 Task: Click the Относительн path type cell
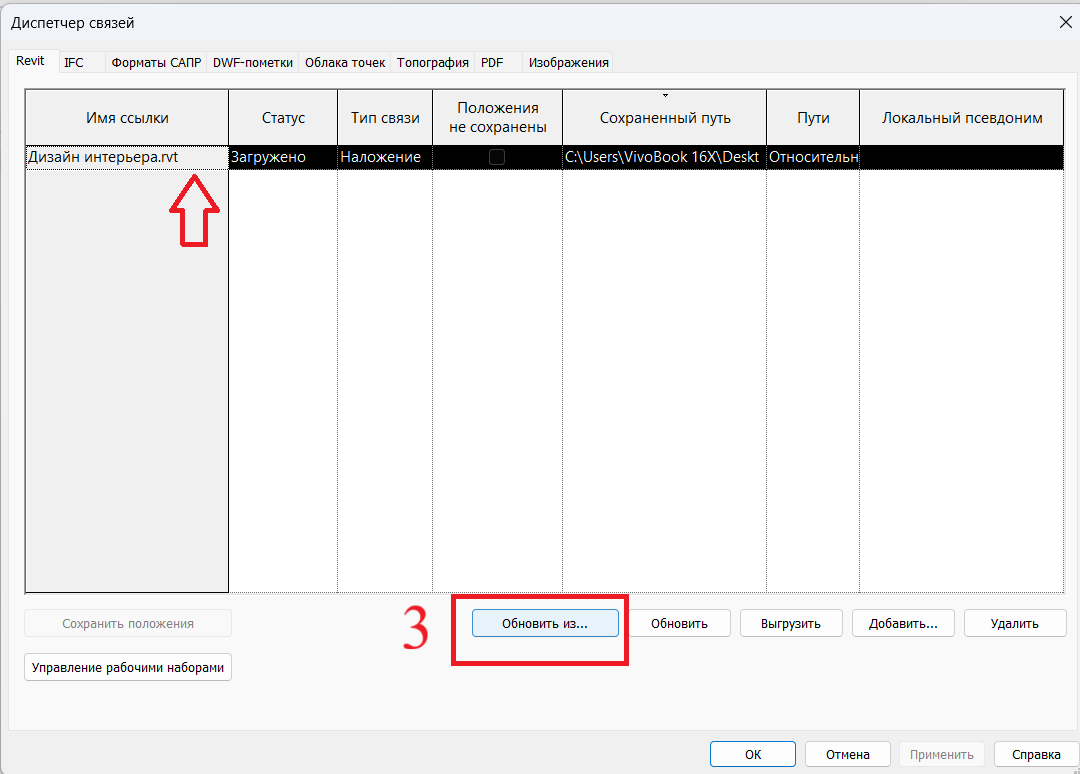coord(813,157)
